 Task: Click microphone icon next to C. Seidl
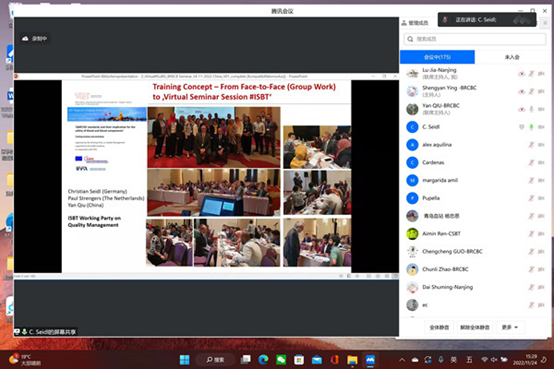coord(531,127)
